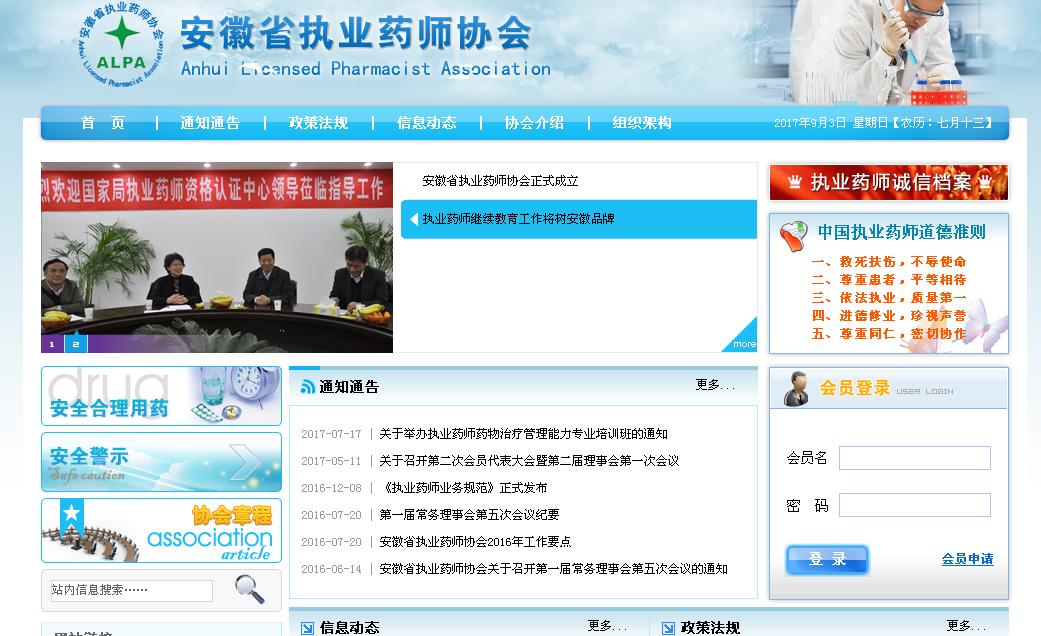Switch to slide 1 of the photo carousel

(52, 344)
